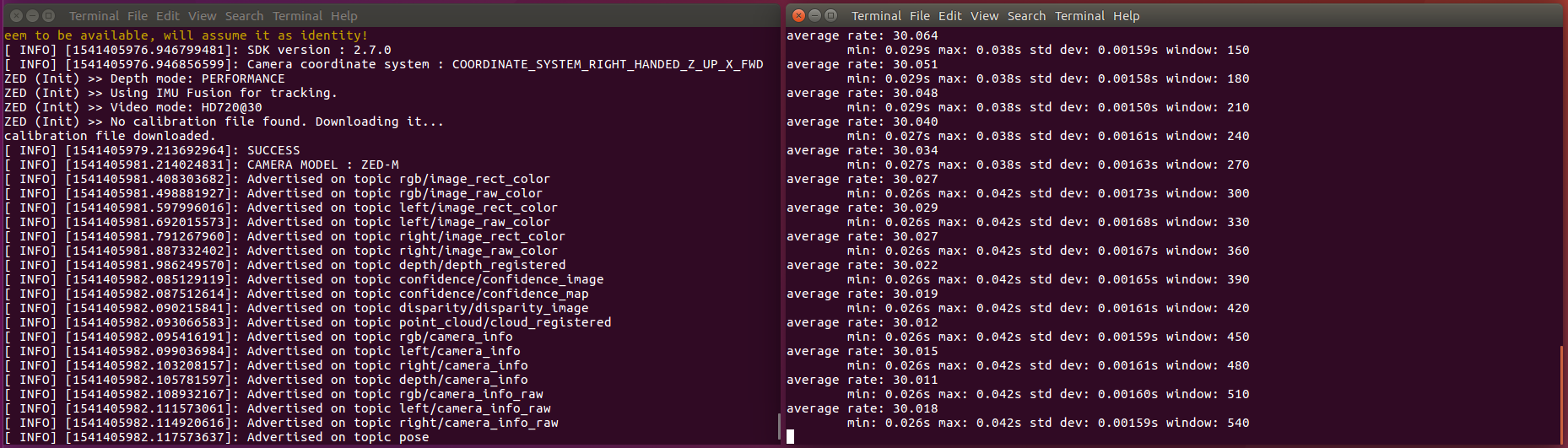The height and width of the screenshot is (448, 1568).
Task: Click the line 'SDK version : 2.7.0'
Action: pyautogui.click(x=197, y=50)
